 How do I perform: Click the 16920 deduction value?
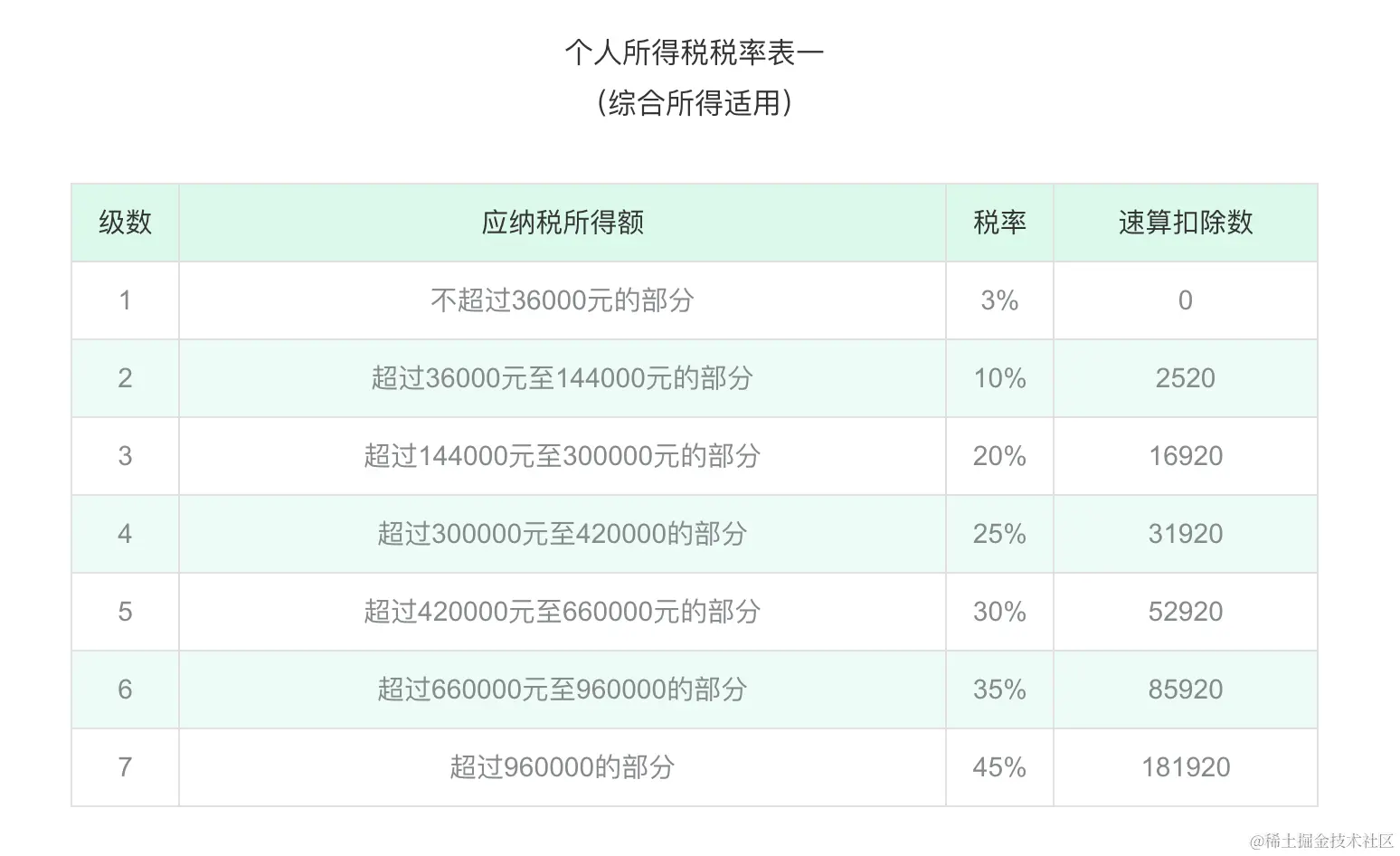(x=1186, y=456)
